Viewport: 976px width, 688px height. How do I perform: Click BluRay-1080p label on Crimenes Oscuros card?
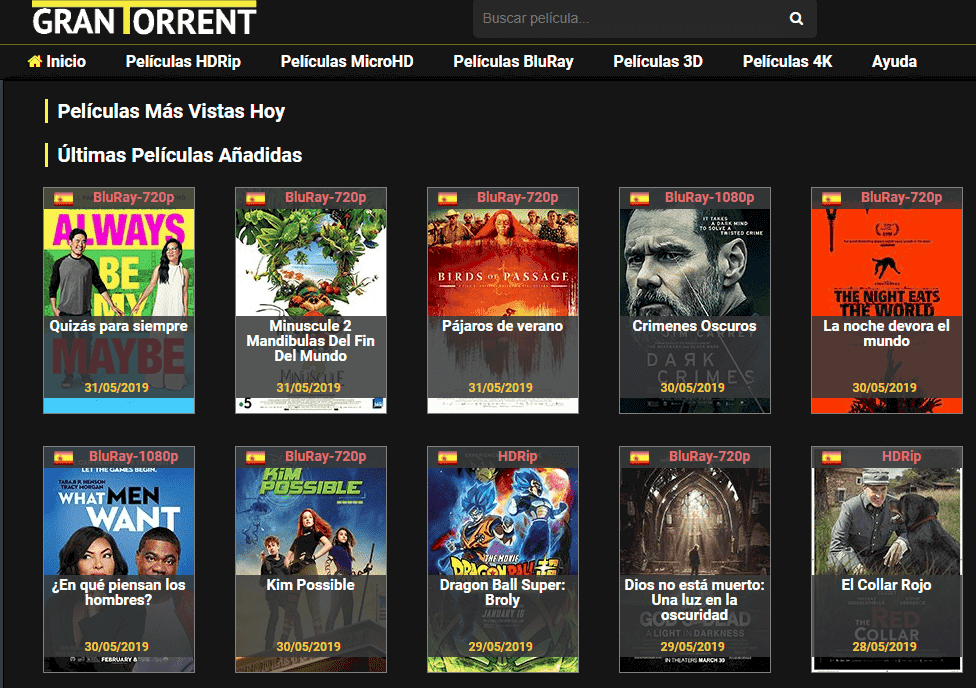click(710, 197)
